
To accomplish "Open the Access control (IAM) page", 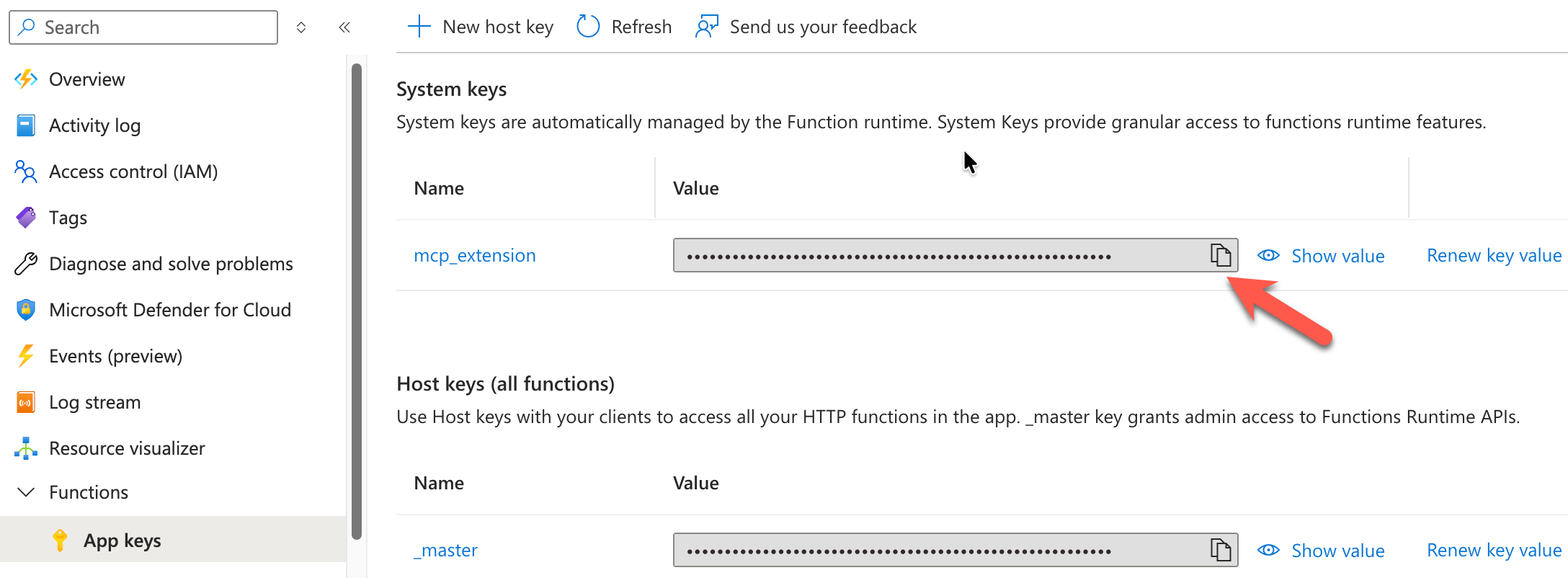I will pos(133,172).
